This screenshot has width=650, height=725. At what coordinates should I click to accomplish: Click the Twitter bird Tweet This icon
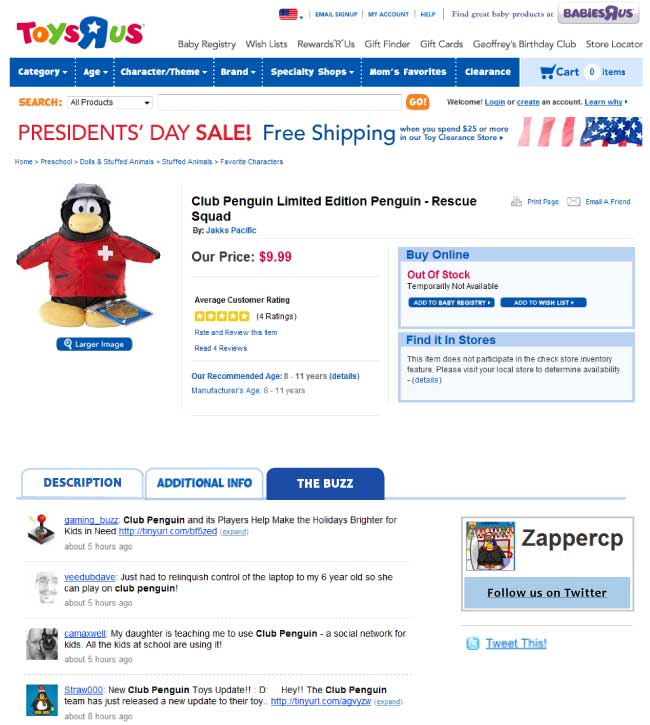click(472, 643)
